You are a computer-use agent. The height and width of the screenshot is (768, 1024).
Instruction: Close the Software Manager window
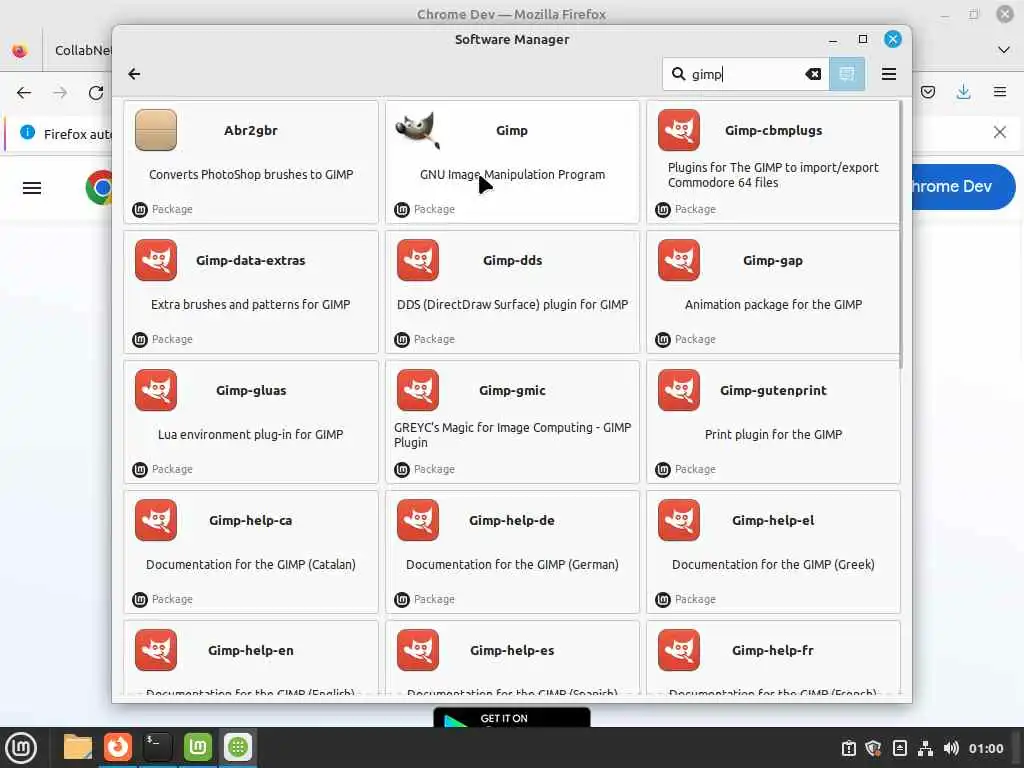(x=893, y=39)
